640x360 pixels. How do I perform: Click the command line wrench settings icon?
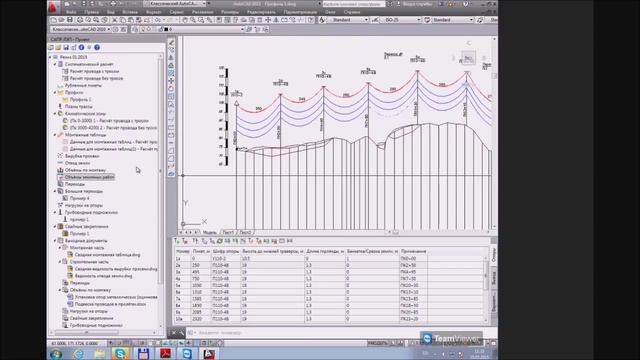182,333
